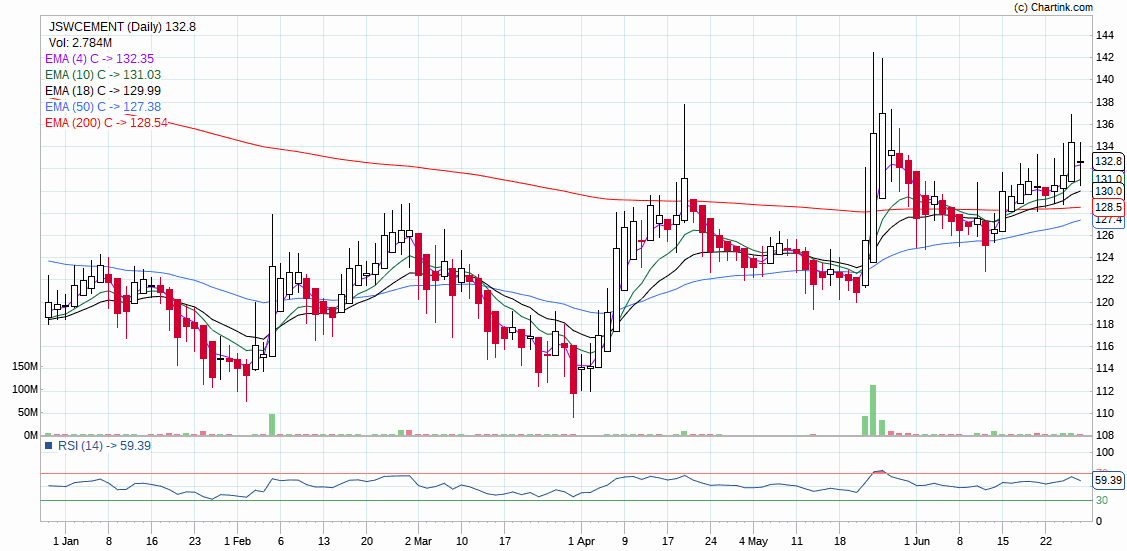Click the 138 price axis label
The image size is (1127, 551).
coord(1104,102)
